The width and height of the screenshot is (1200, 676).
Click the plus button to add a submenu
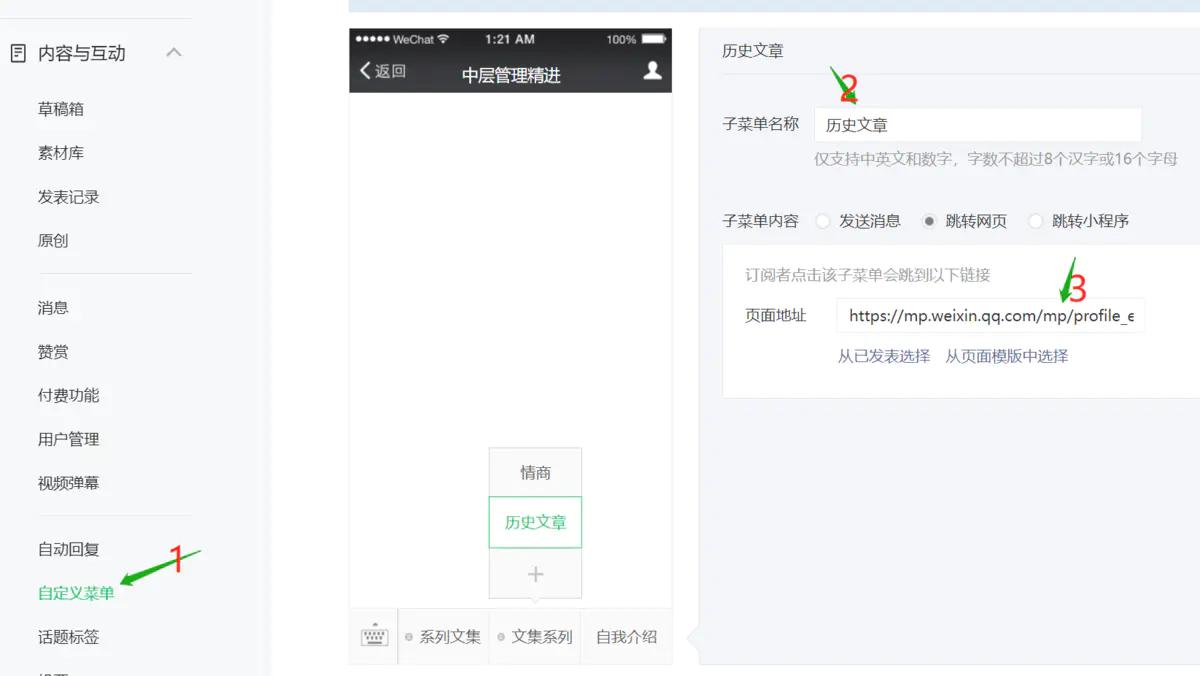coord(535,573)
